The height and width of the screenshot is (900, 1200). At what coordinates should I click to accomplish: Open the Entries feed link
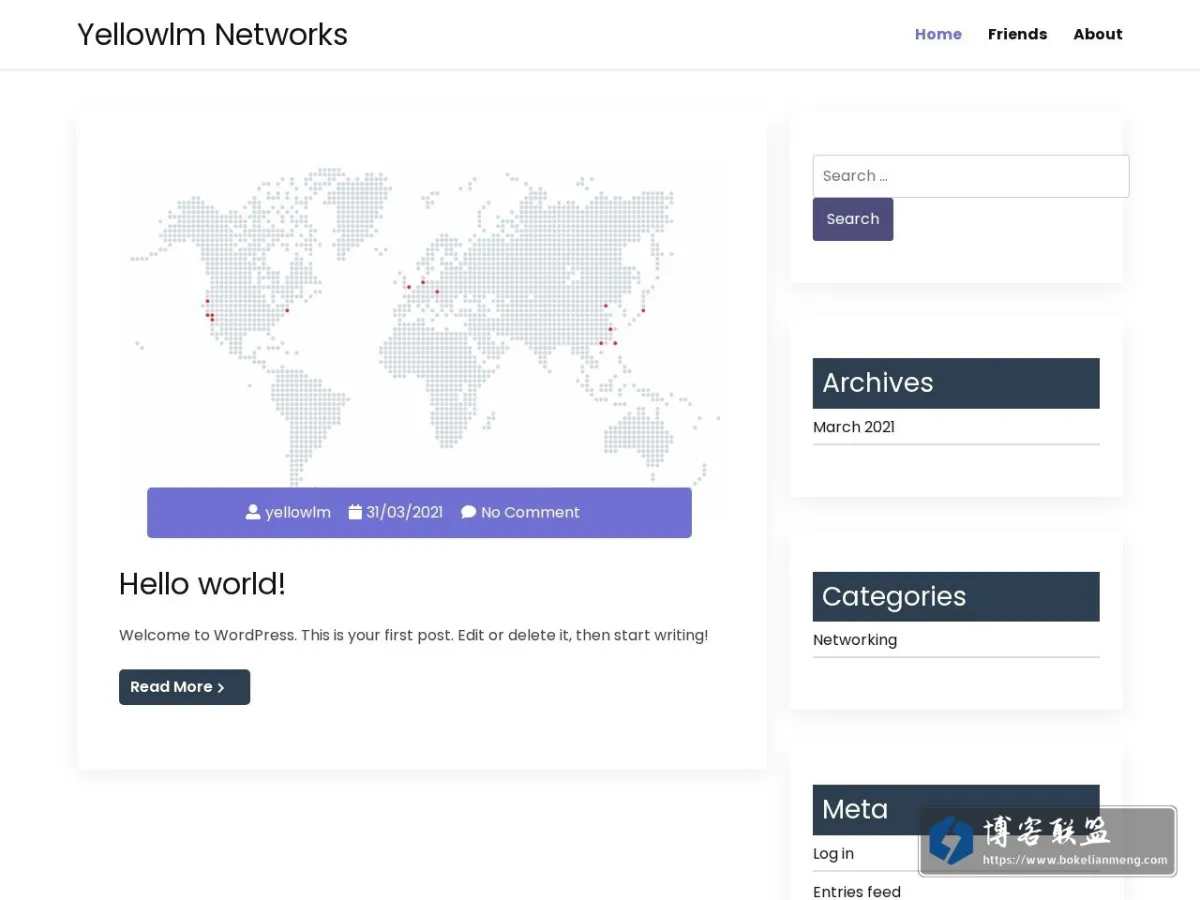pos(857,891)
